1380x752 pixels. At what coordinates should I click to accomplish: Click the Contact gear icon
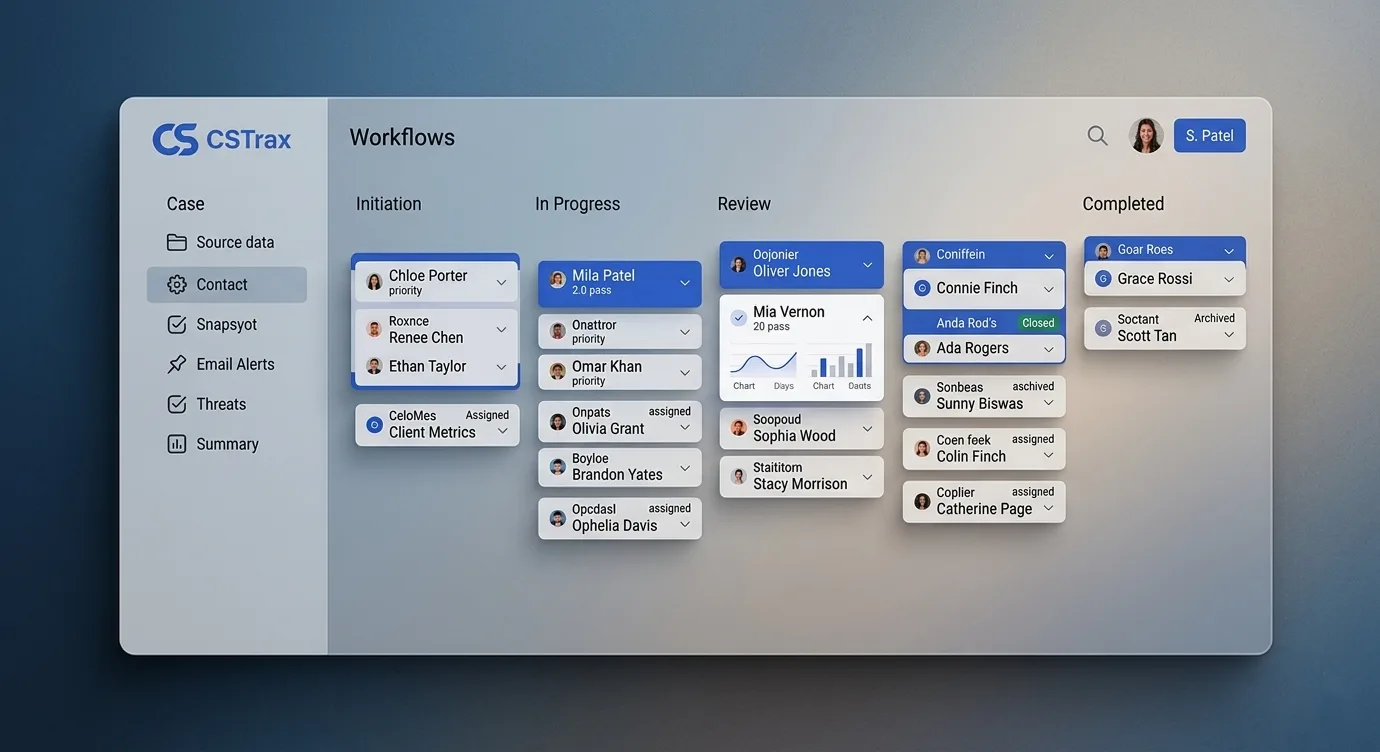(x=177, y=285)
